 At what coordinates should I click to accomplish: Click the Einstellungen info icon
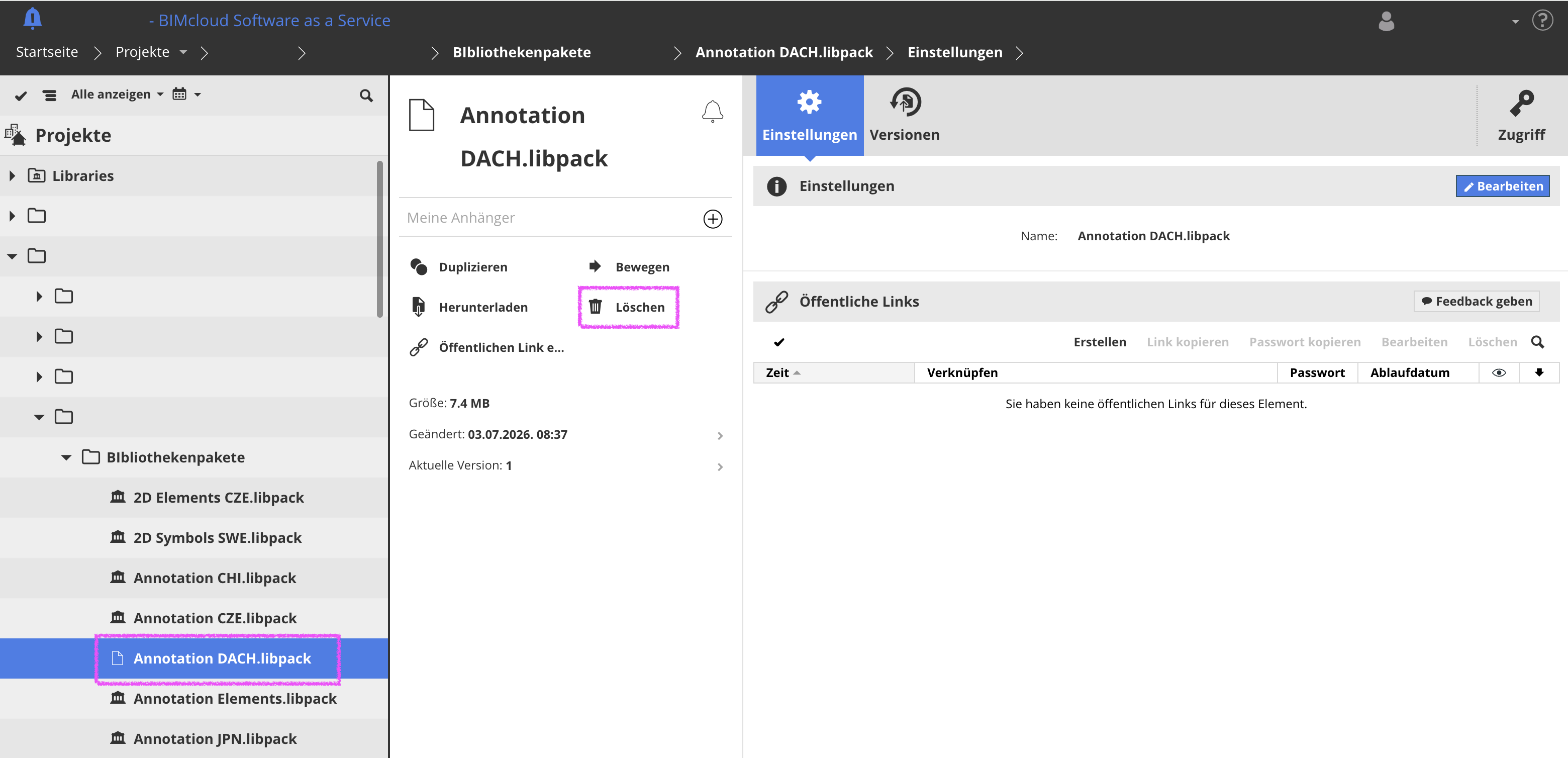776,186
